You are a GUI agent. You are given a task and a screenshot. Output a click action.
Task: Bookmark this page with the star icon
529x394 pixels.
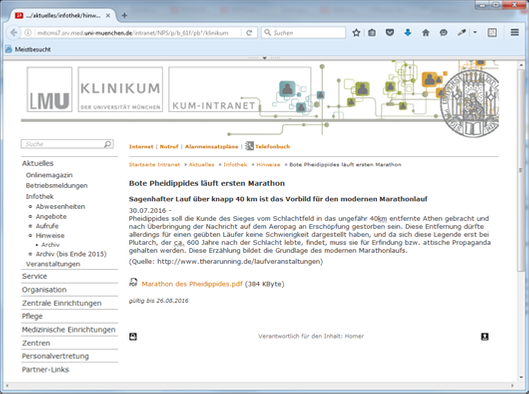356,33
